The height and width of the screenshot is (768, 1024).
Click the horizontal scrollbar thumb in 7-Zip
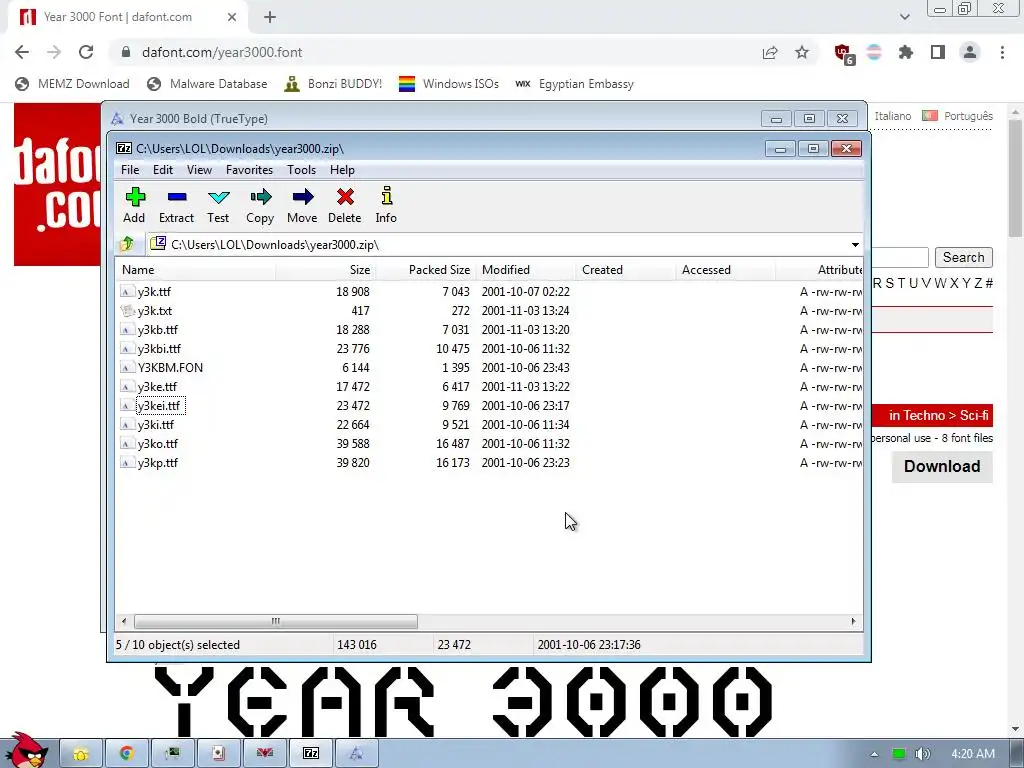click(276, 621)
